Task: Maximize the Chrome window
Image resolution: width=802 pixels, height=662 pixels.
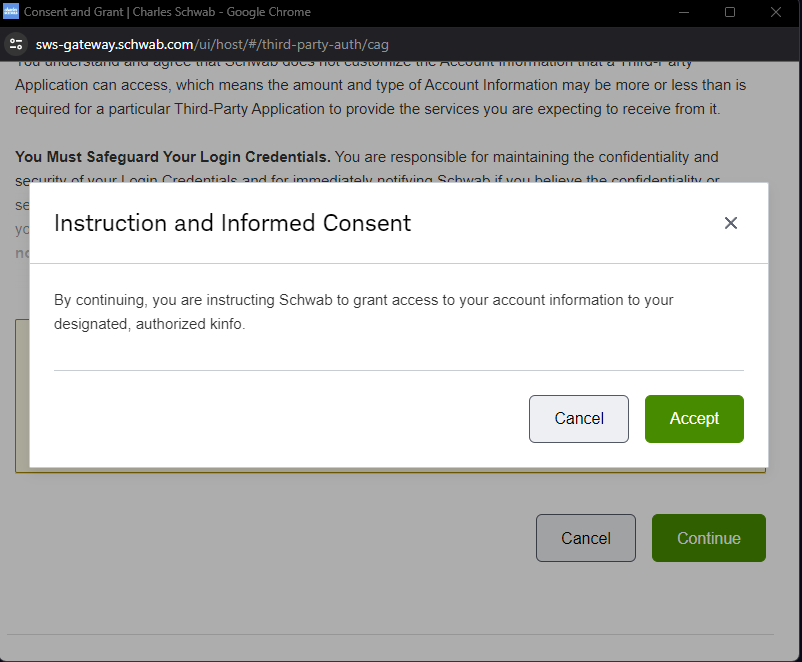Action: point(730,12)
